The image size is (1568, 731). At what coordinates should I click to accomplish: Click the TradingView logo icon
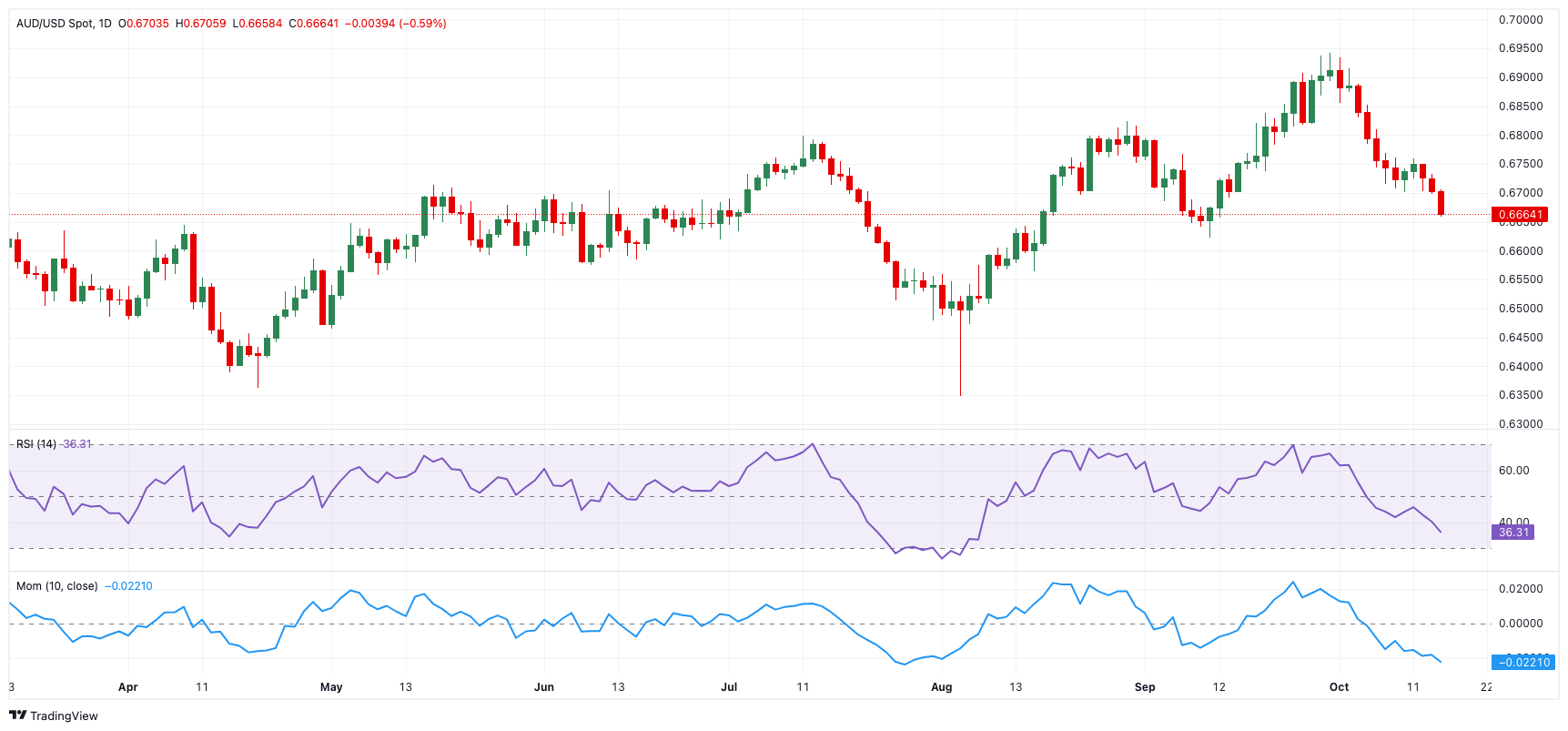(17, 716)
